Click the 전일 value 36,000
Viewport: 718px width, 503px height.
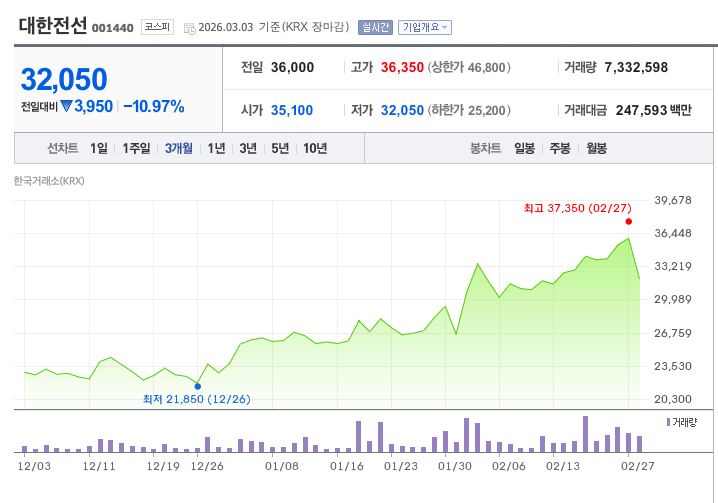tap(292, 68)
